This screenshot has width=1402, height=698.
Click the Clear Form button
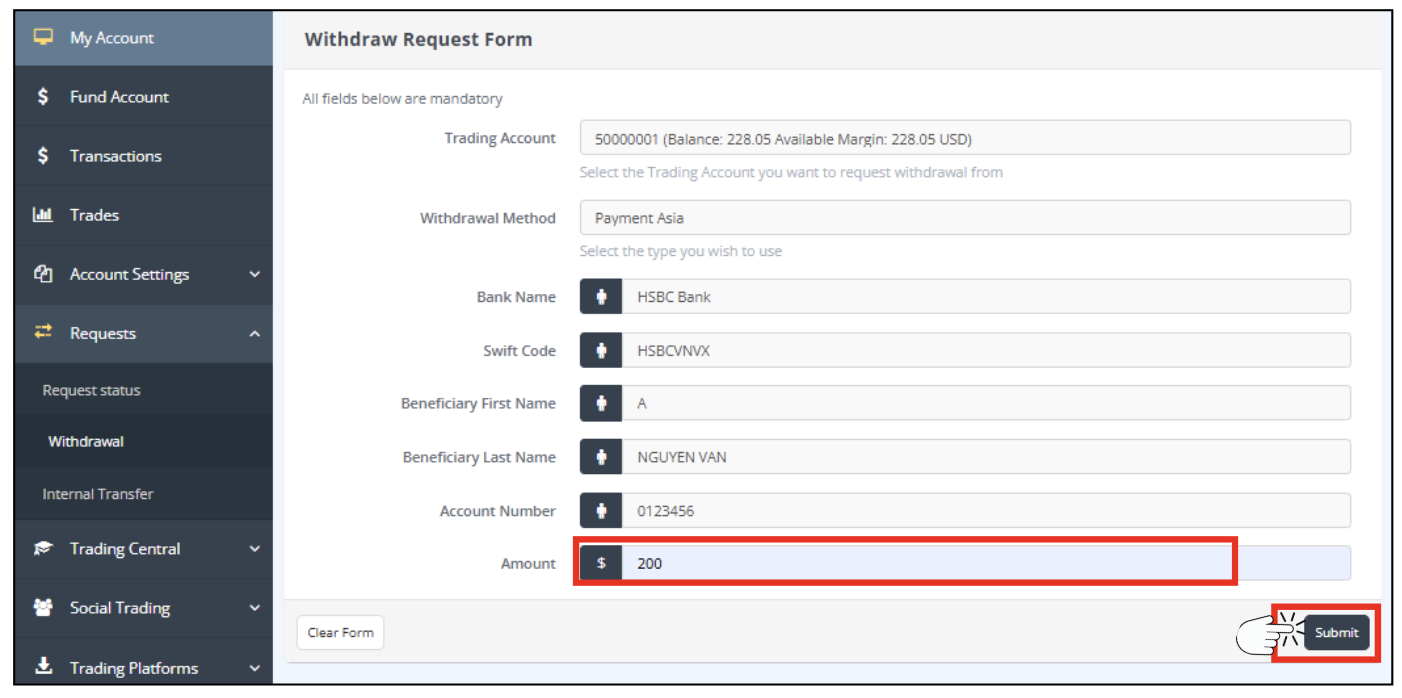[x=340, y=632]
